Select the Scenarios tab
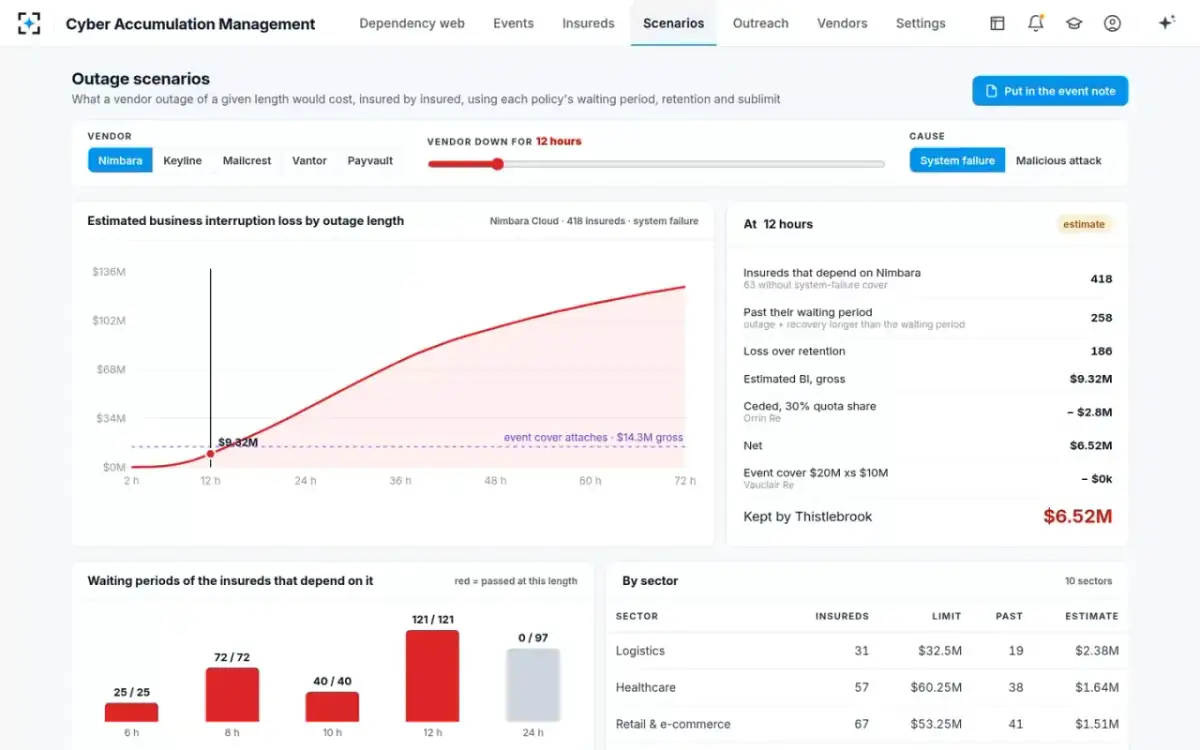1200x750 pixels. click(x=673, y=23)
